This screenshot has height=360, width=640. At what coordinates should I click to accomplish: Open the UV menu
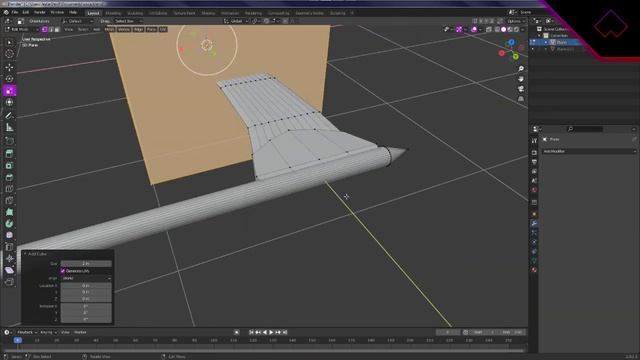(x=163, y=29)
